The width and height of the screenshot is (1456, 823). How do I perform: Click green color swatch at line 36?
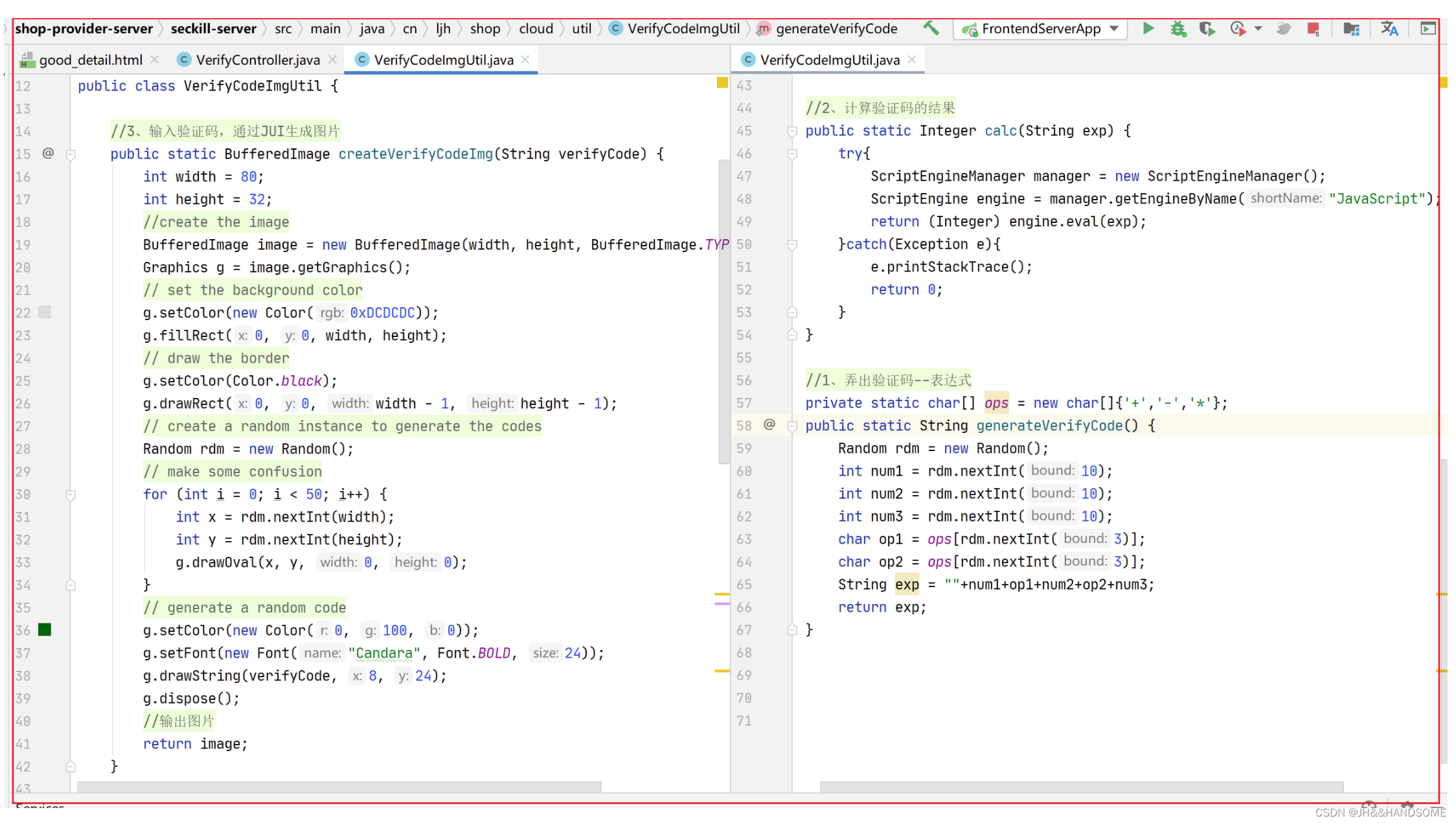coord(45,630)
